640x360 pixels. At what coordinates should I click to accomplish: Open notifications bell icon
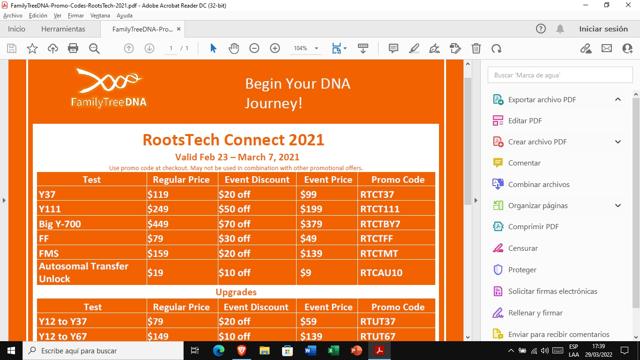[560, 29]
